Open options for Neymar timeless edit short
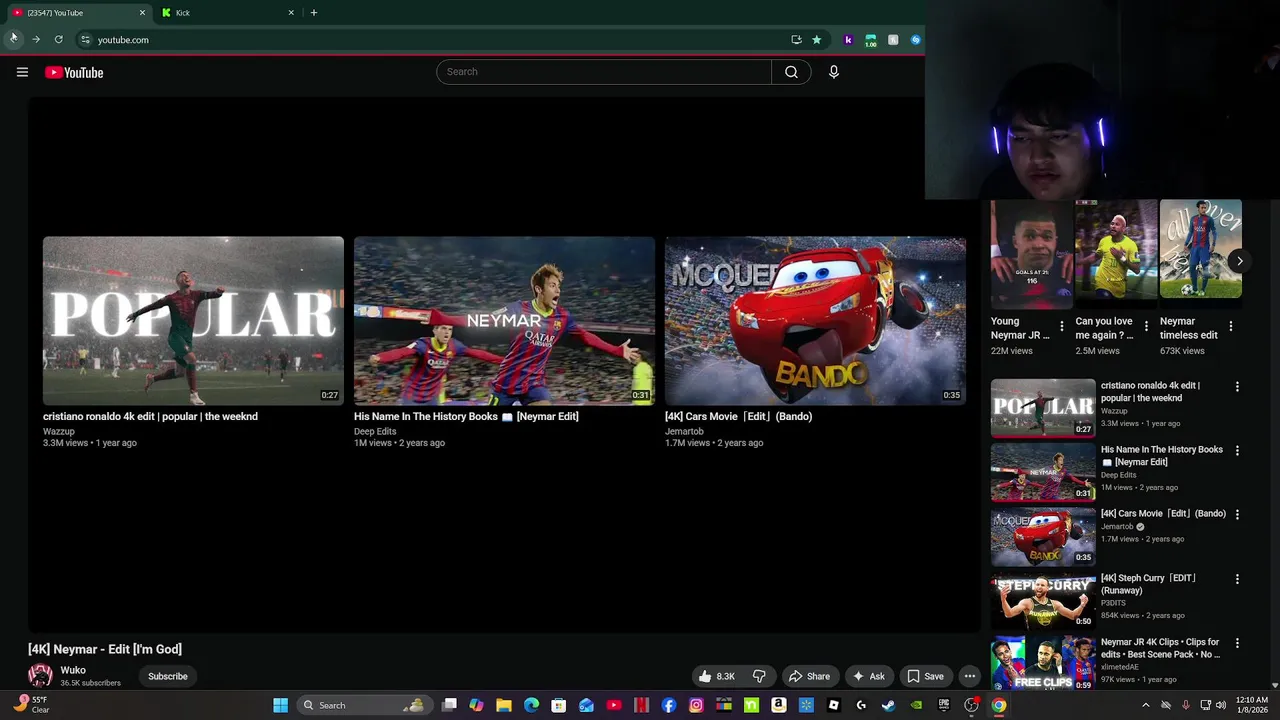Screen dimensions: 1280x720 pos(1231,326)
